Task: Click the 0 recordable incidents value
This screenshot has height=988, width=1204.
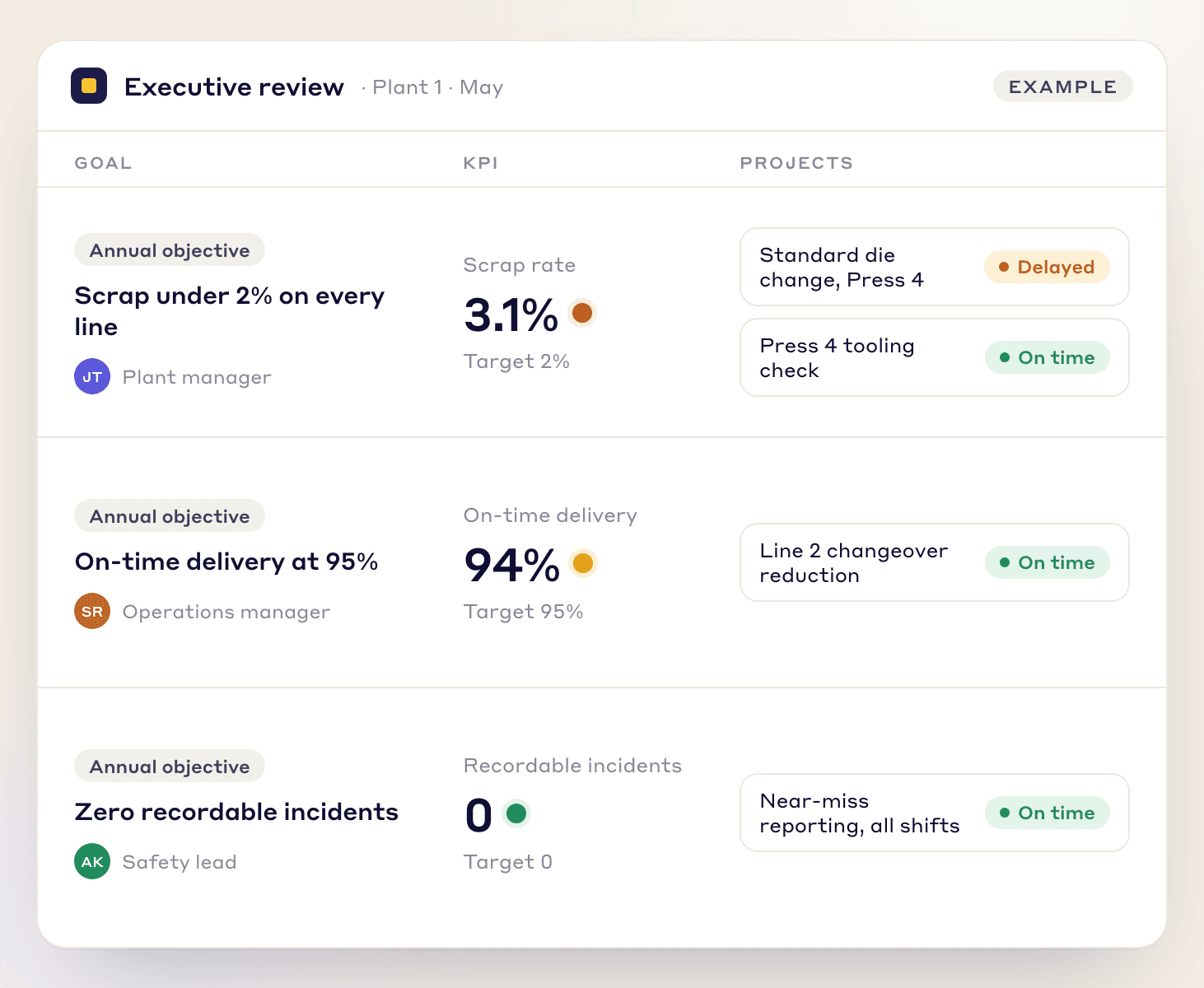Action: coord(478,815)
